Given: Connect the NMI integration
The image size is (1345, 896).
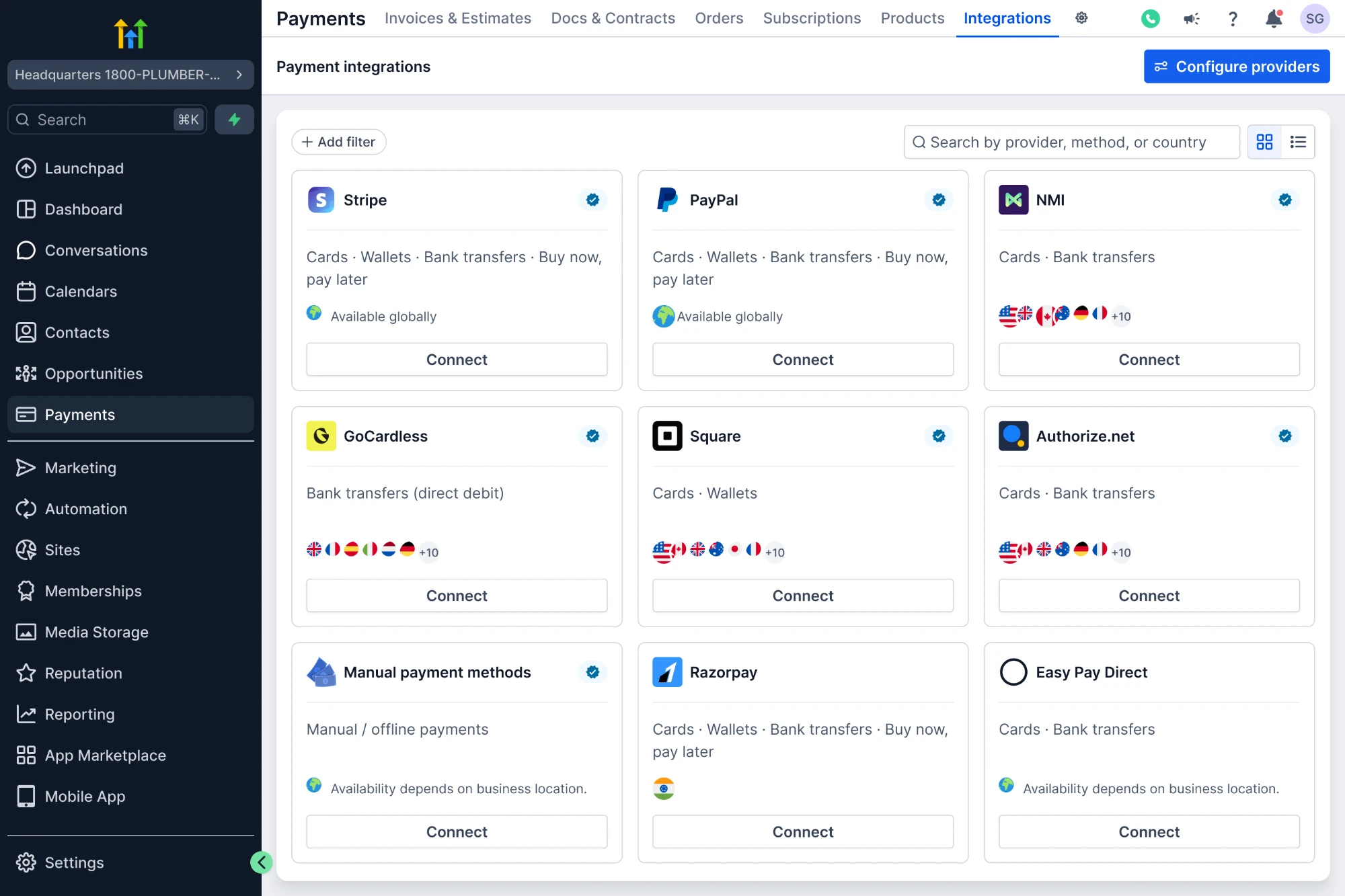Looking at the screenshot, I should point(1149,360).
